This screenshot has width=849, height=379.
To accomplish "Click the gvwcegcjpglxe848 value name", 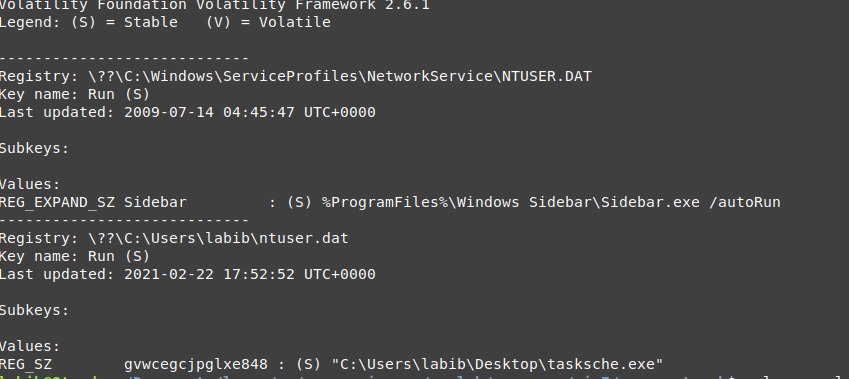I will point(195,364).
